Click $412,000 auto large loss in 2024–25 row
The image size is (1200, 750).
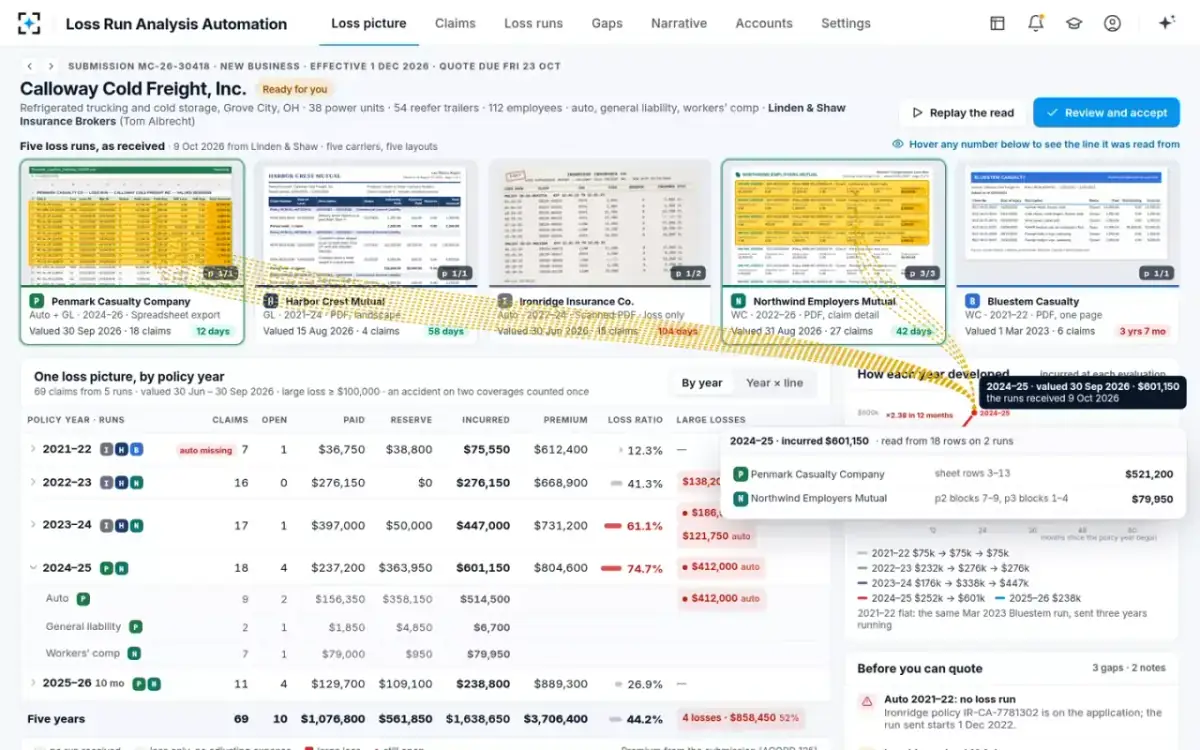[720, 567]
